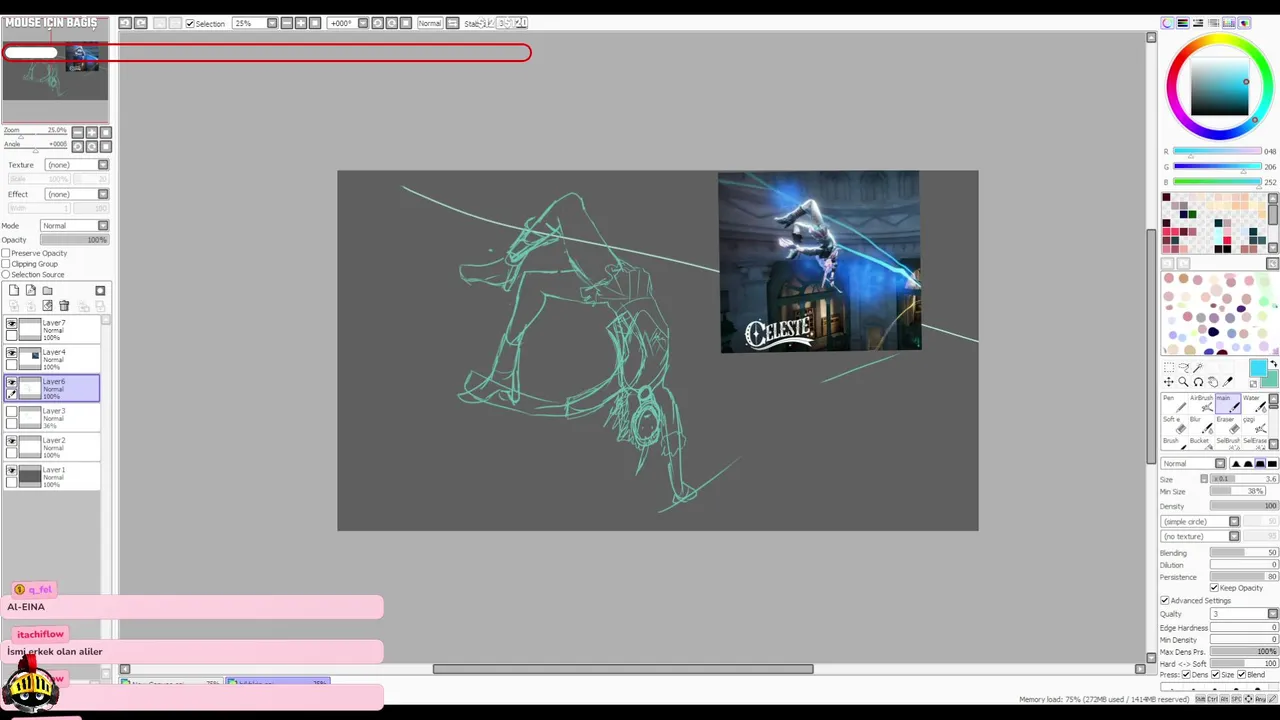Open the brush no texture dropdown
Viewport: 1280px width, 720px height.
coord(1200,537)
